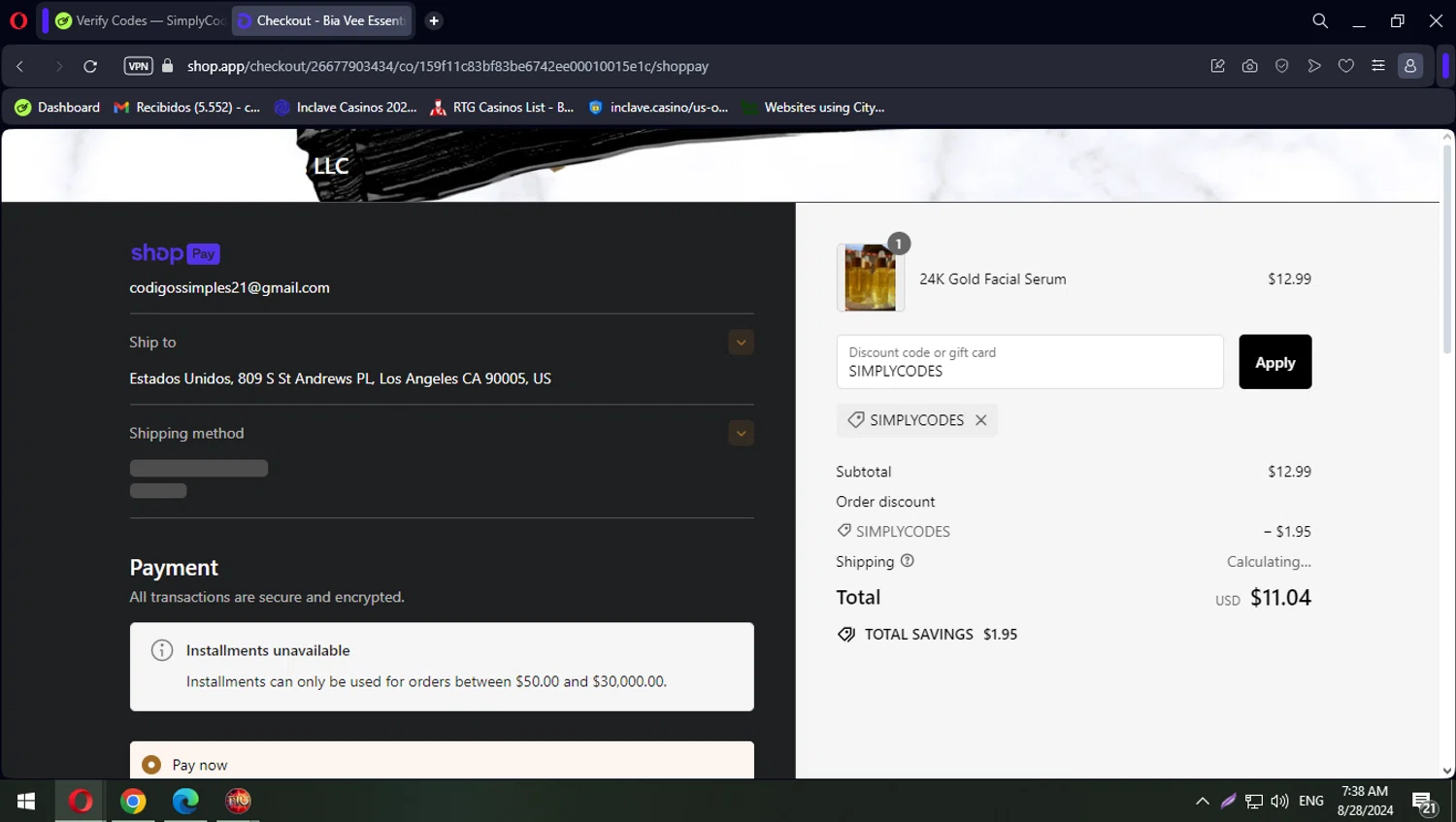The width and height of the screenshot is (1456, 822).
Task: Open the snapshot camera tool
Action: [1250, 66]
